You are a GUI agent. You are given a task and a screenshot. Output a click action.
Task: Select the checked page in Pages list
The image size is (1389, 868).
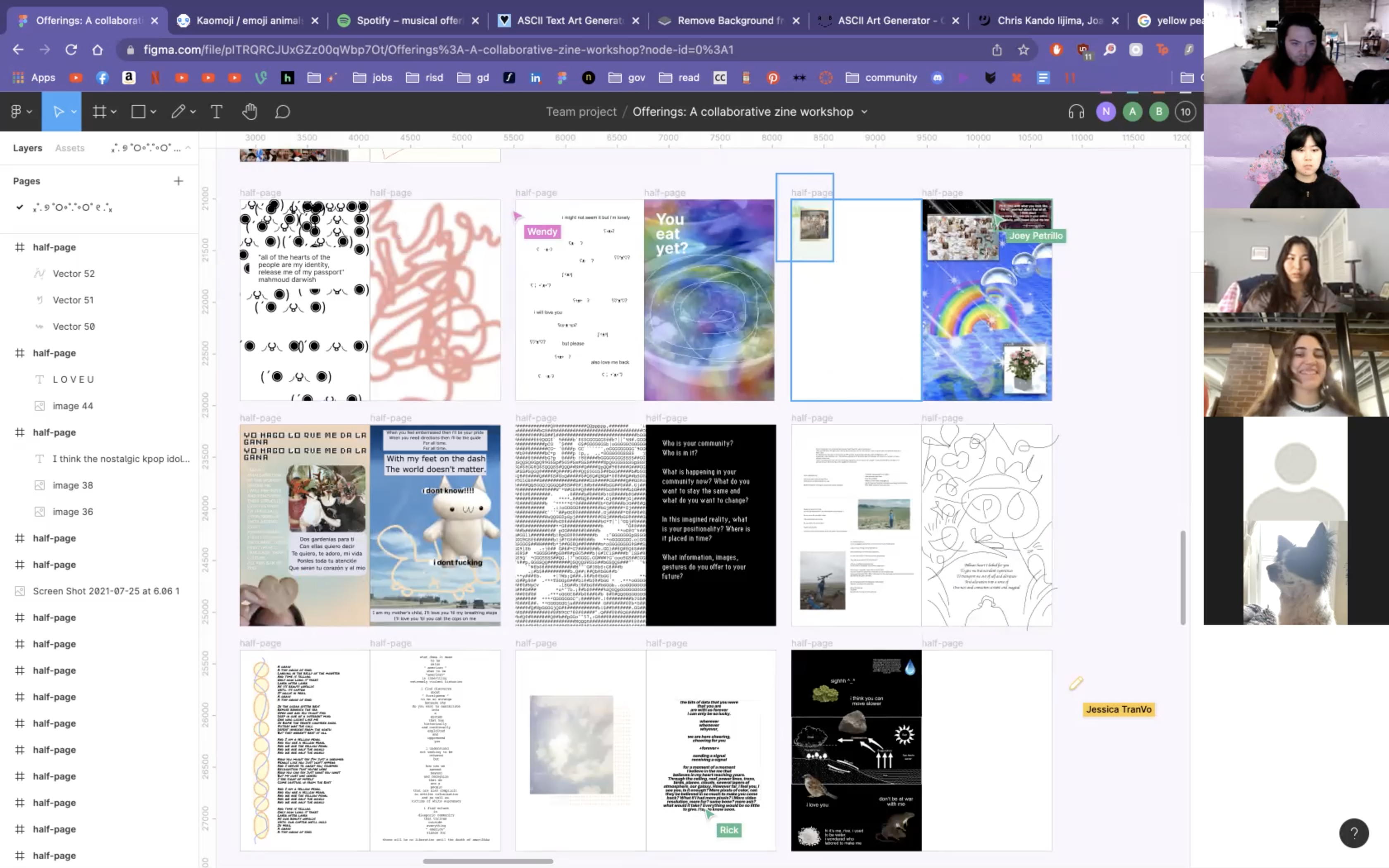click(x=72, y=207)
